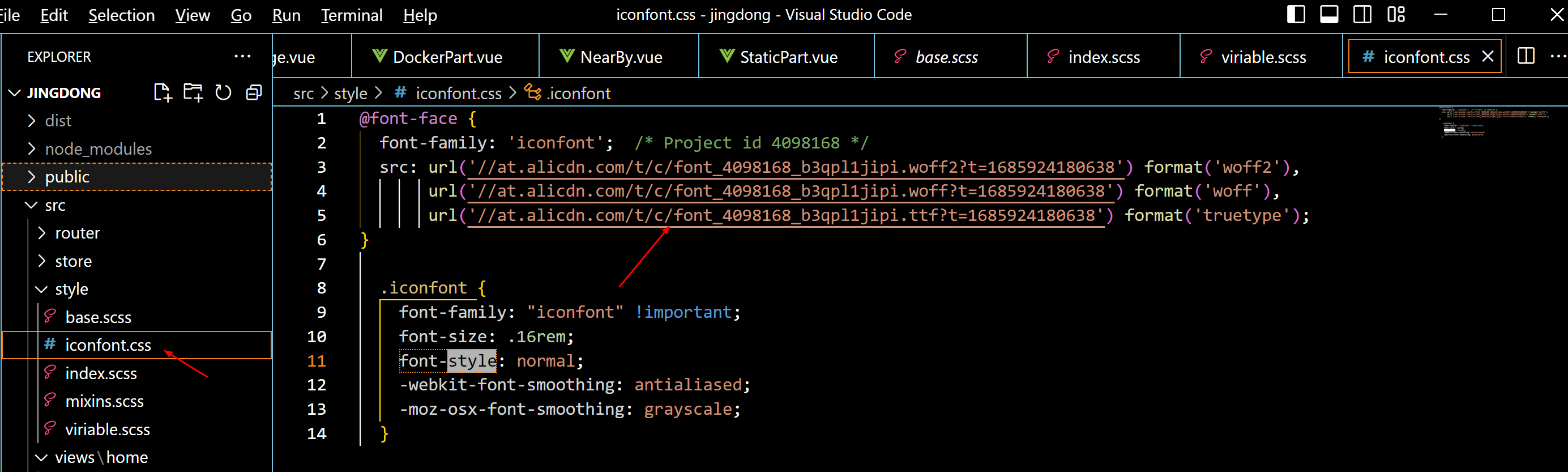This screenshot has height=472, width=1568.
Task: Toggle primary side bar visibility
Action: (x=1296, y=15)
